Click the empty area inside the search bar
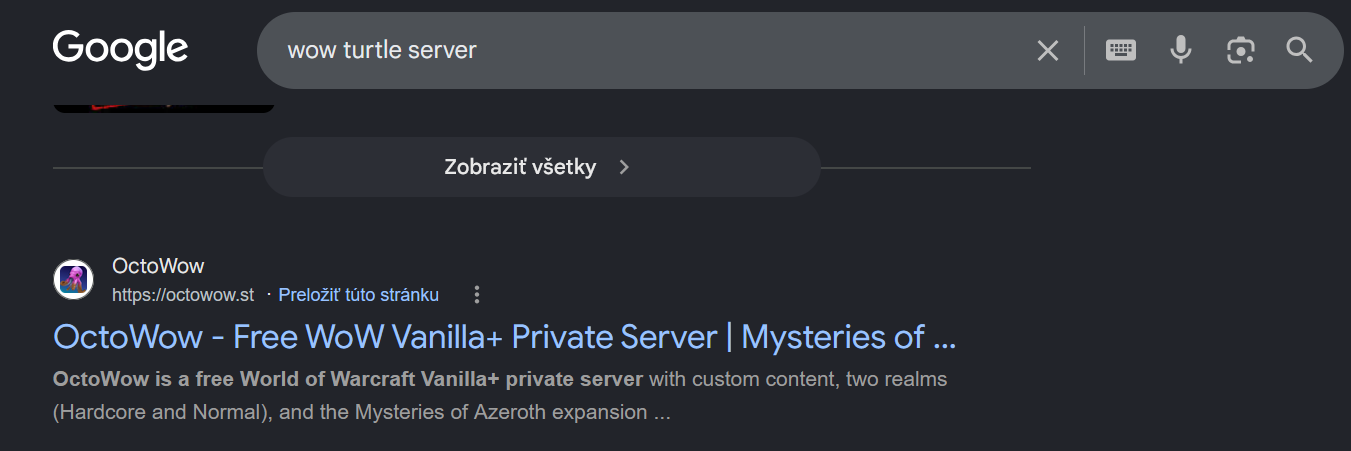 tap(750, 50)
